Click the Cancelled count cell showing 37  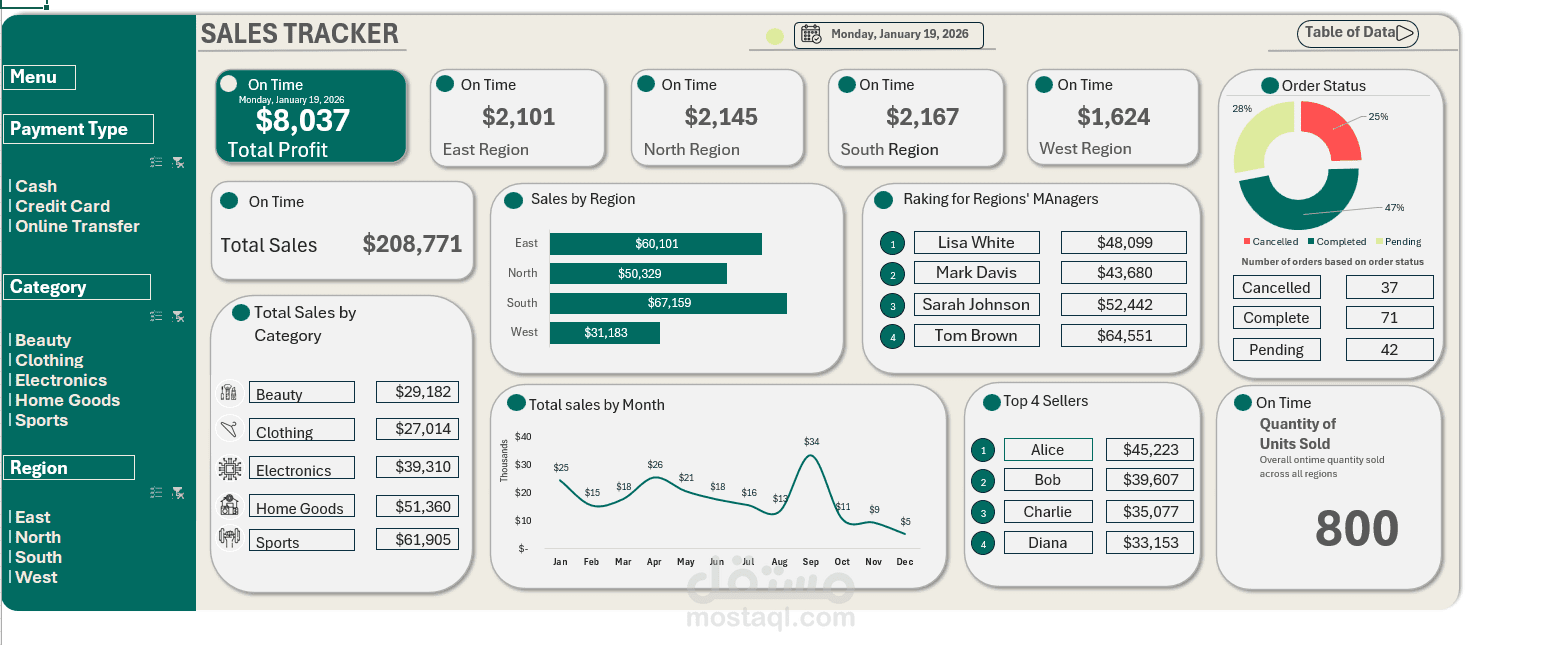tap(1389, 288)
